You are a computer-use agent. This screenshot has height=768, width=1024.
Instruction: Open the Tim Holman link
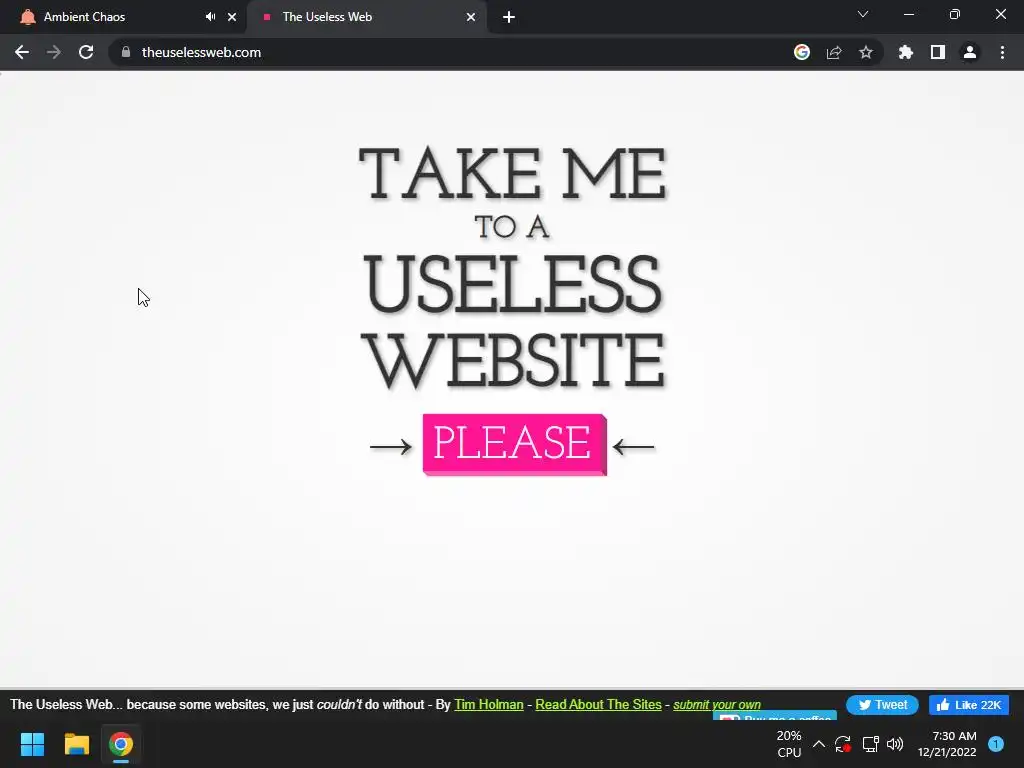tap(488, 705)
